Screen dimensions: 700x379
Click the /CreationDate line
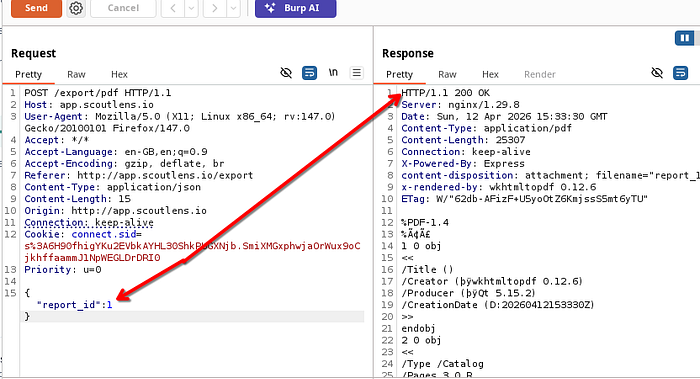tap(498, 305)
